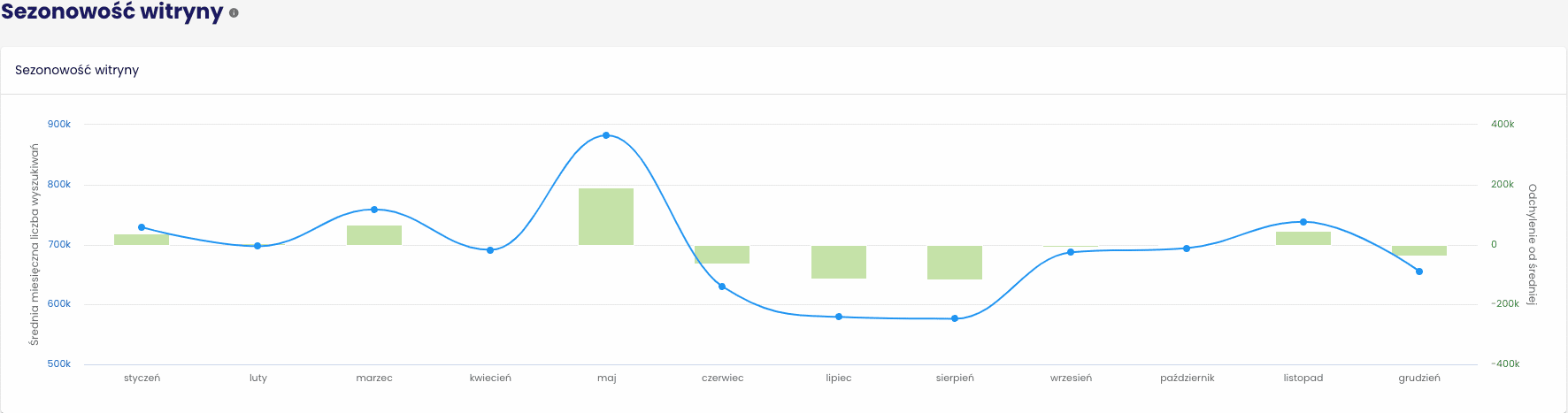
Task: Click the kwiecień data point
Action: click(490, 250)
